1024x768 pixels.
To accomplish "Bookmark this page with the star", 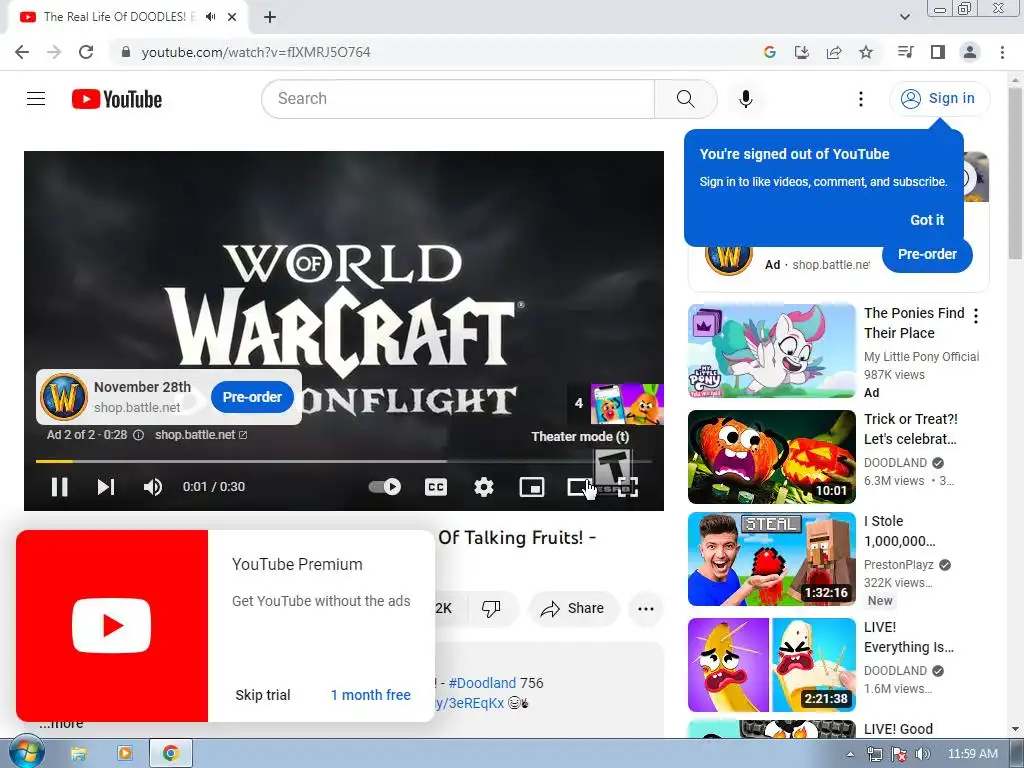I will point(866,52).
